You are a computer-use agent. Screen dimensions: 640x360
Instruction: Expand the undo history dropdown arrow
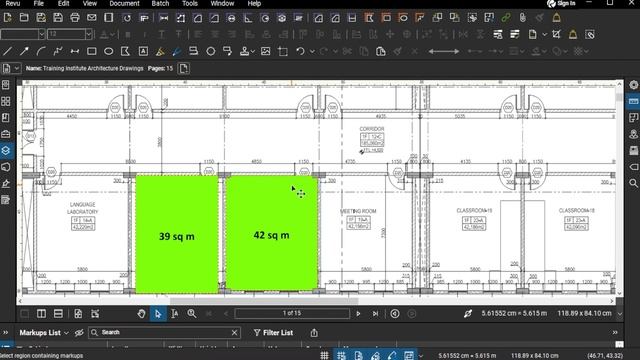point(312,51)
